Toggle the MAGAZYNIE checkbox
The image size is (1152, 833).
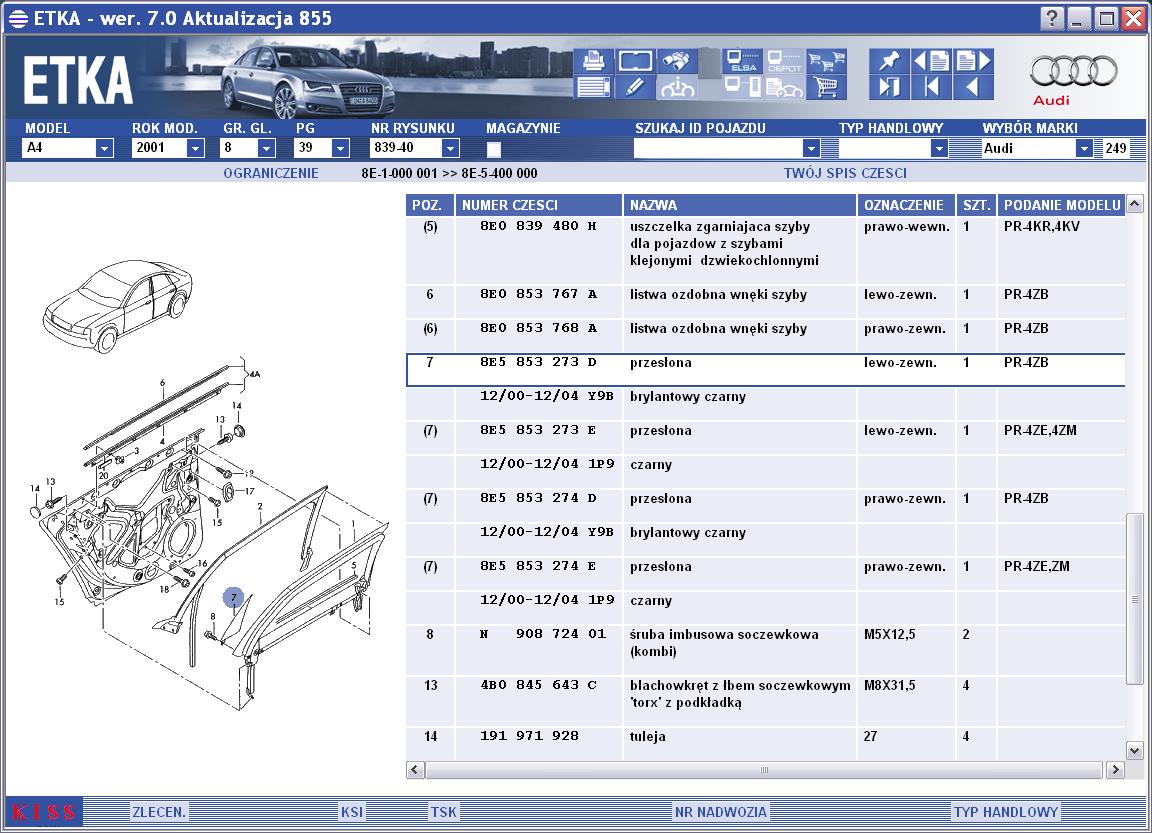pos(494,149)
